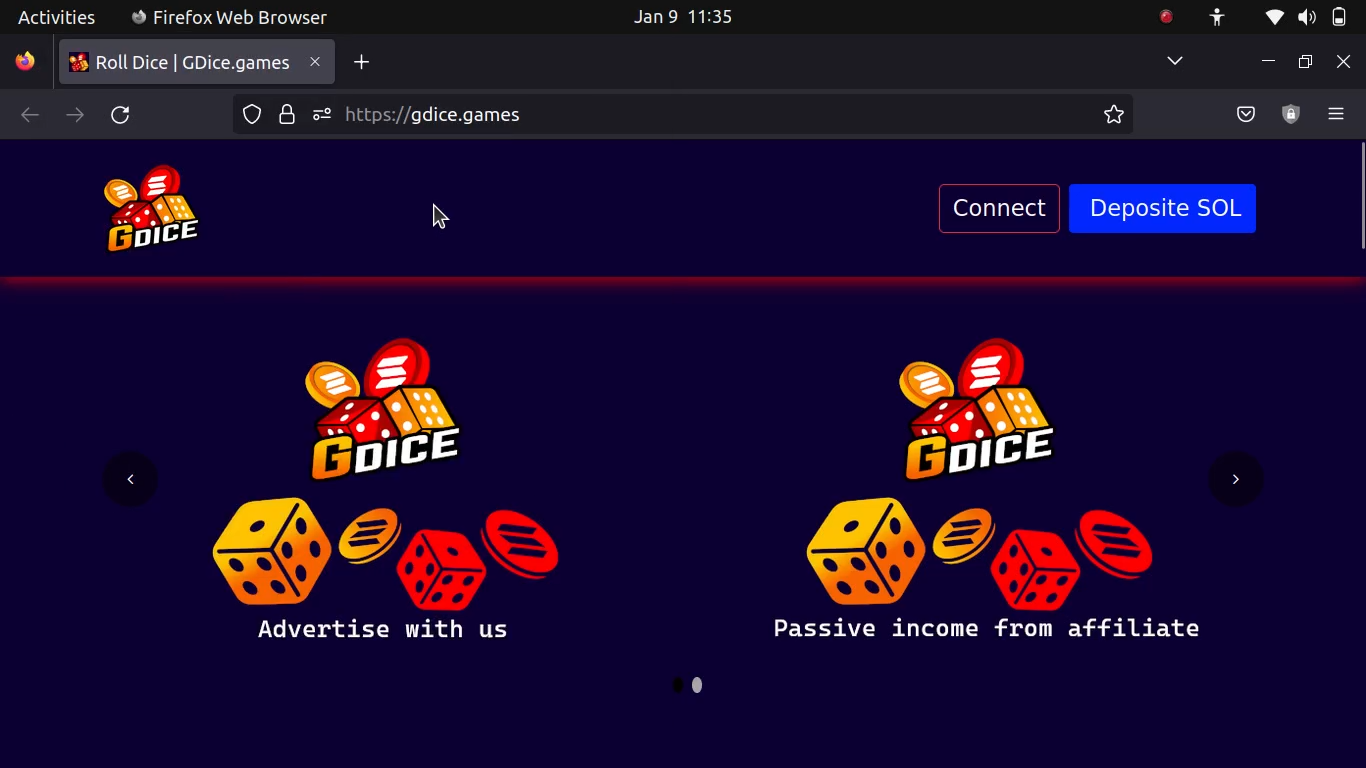Open the Save to Pocket icon

point(1246,114)
